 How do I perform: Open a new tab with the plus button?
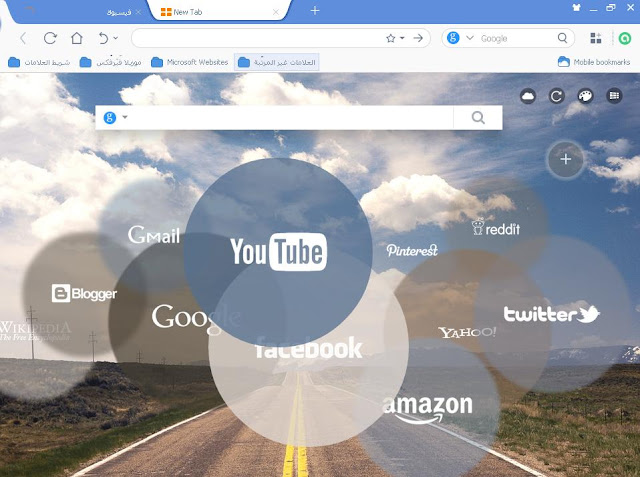point(315,11)
